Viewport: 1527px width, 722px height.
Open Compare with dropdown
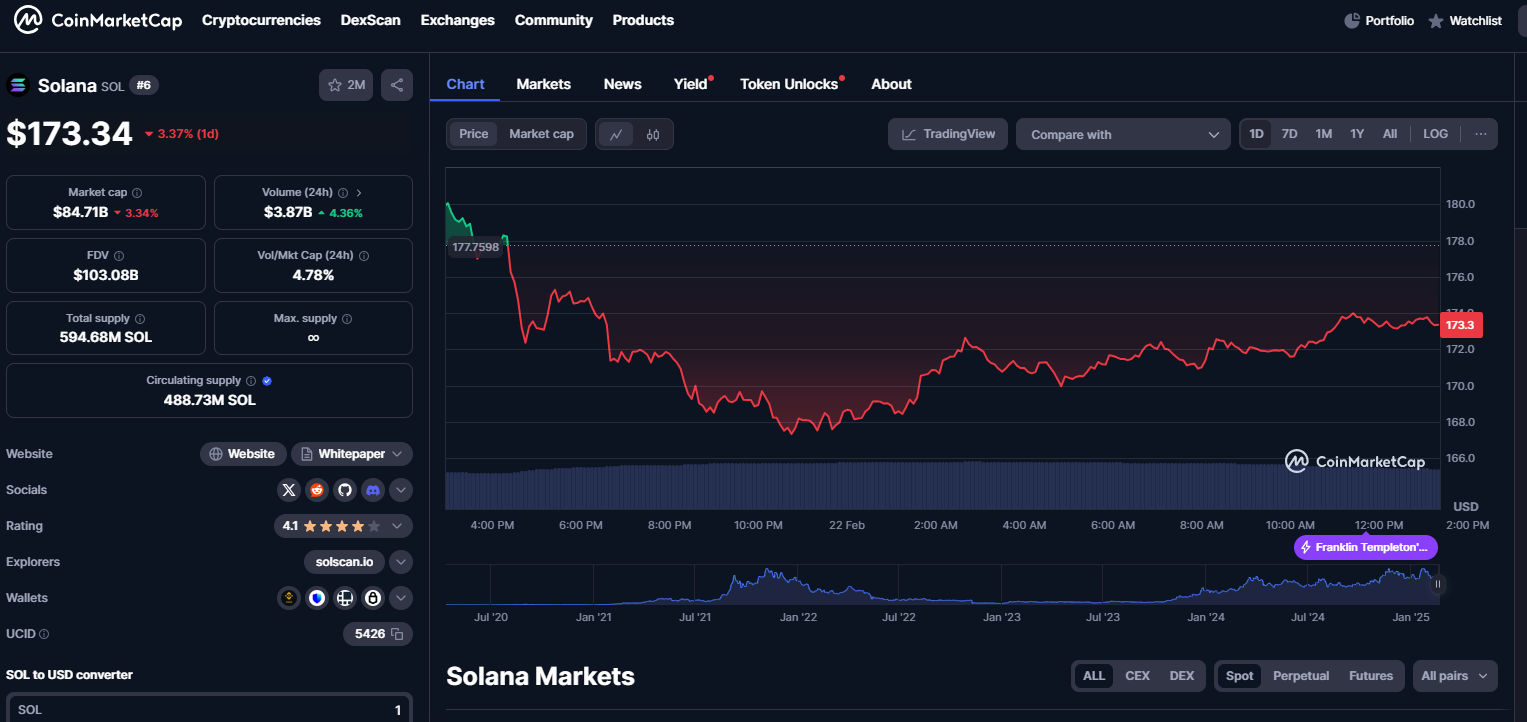[1124, 134]
